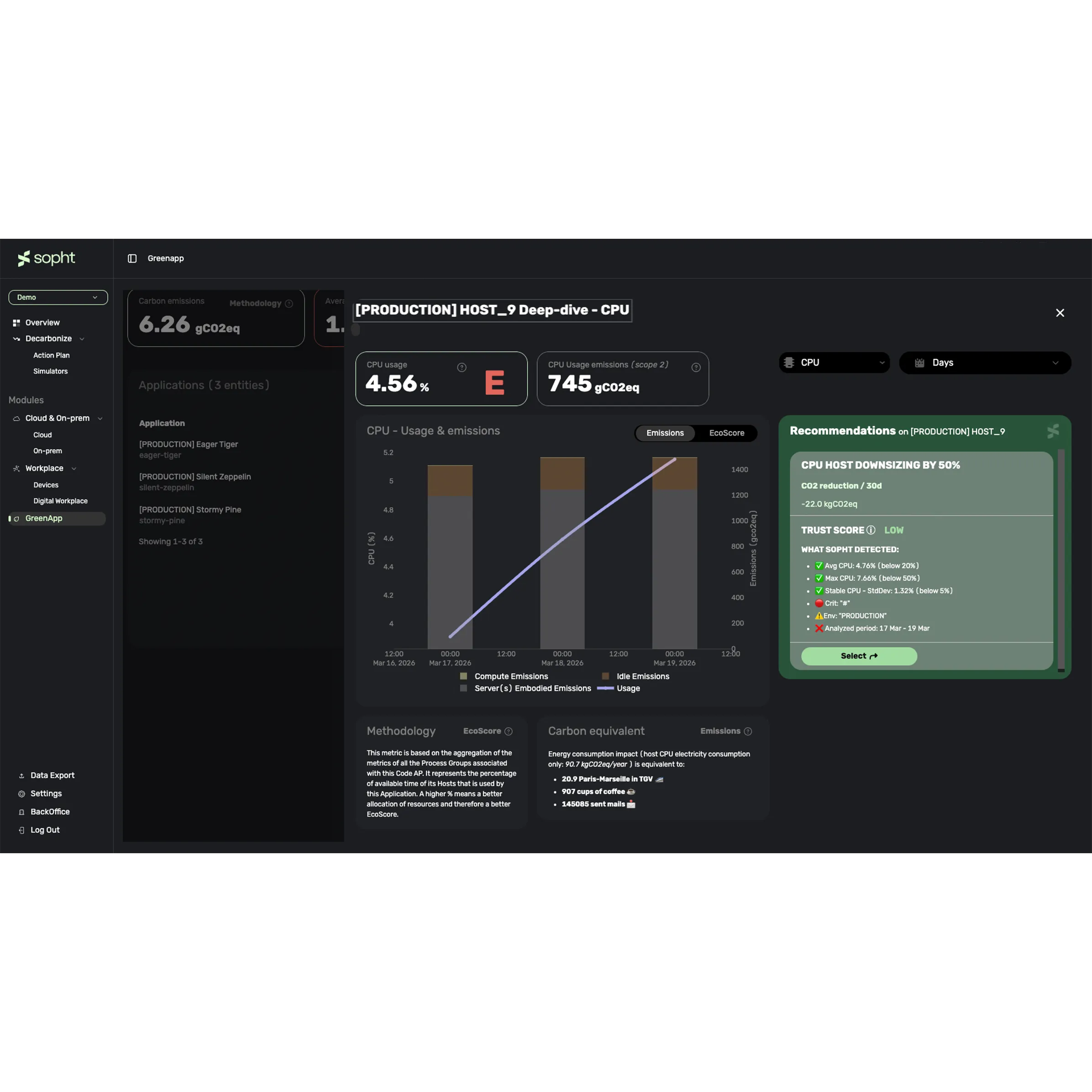Click the Trust Score info icon
Screen dimensions: 1092x1092
(871, 530)
